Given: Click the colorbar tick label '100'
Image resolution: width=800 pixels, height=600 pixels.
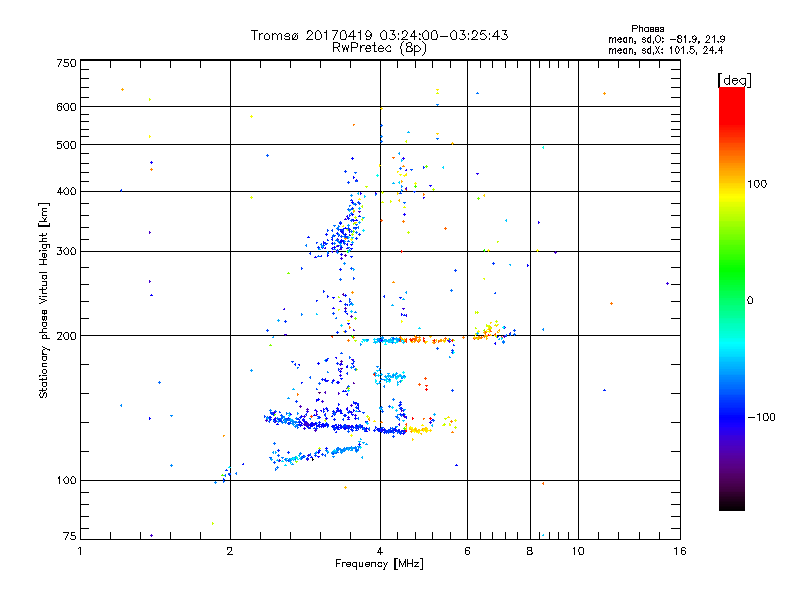Looking at the screenshot, I should click(x=757, y=184).
